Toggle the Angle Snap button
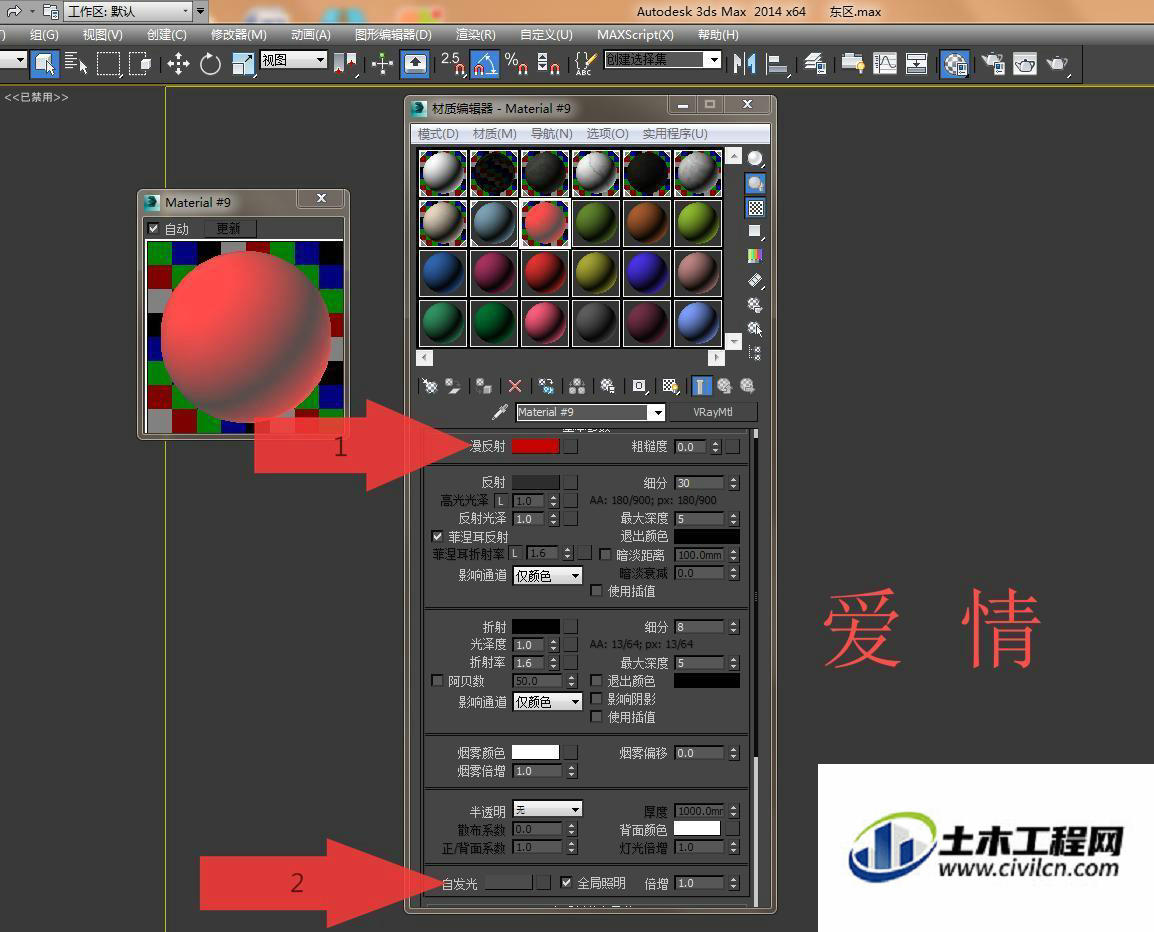Viewport: 1154px width, 932px height. point(484,64)
